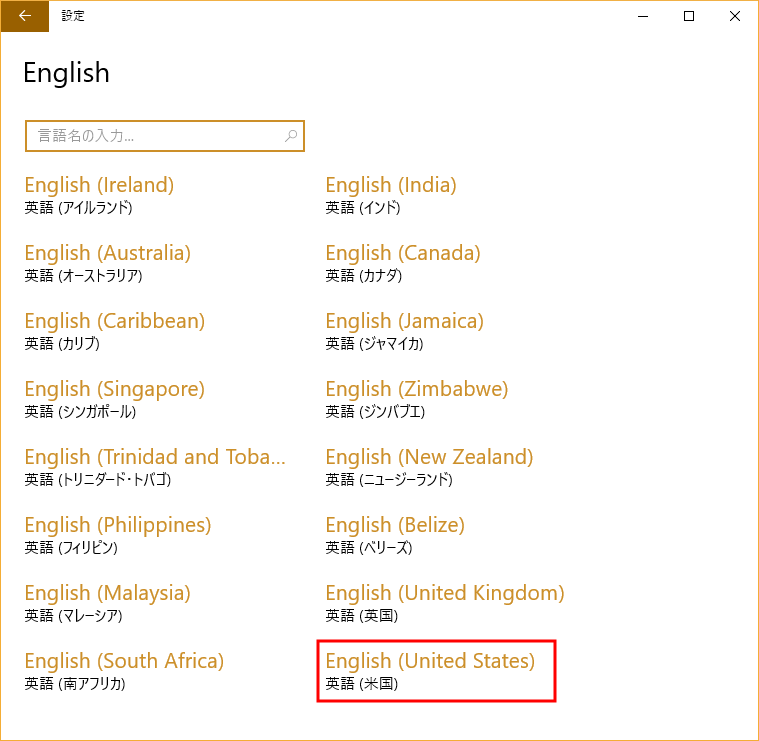Select English (Ireland)
Image resolution: width=759 pixels, height=741 pixels.
click(x=100, y=195)
